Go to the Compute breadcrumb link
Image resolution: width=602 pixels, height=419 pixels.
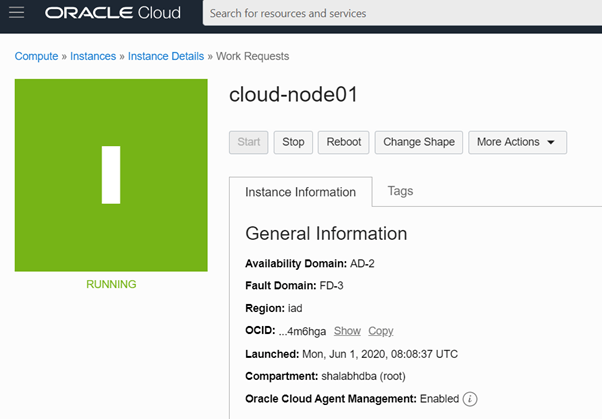35,56
